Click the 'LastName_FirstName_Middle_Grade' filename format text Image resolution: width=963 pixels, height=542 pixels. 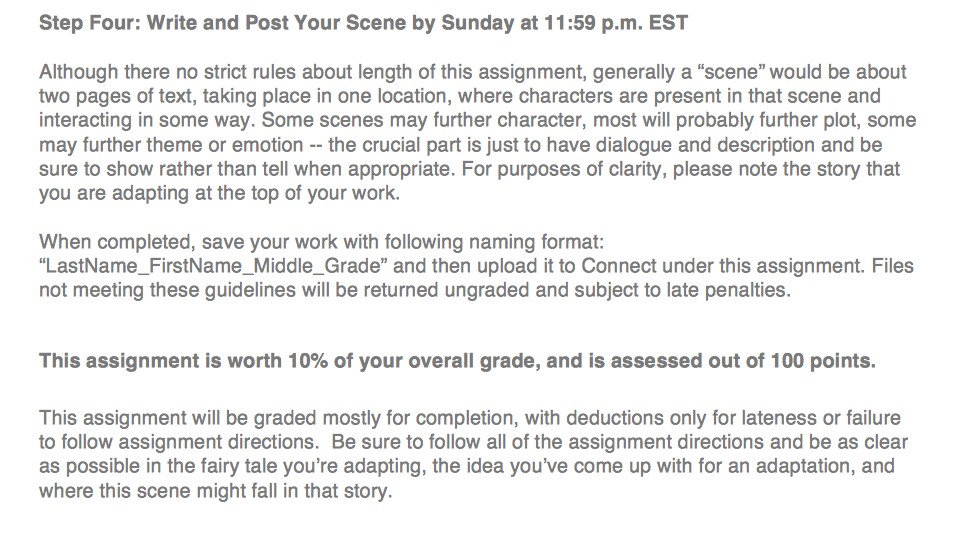(212, 266)
